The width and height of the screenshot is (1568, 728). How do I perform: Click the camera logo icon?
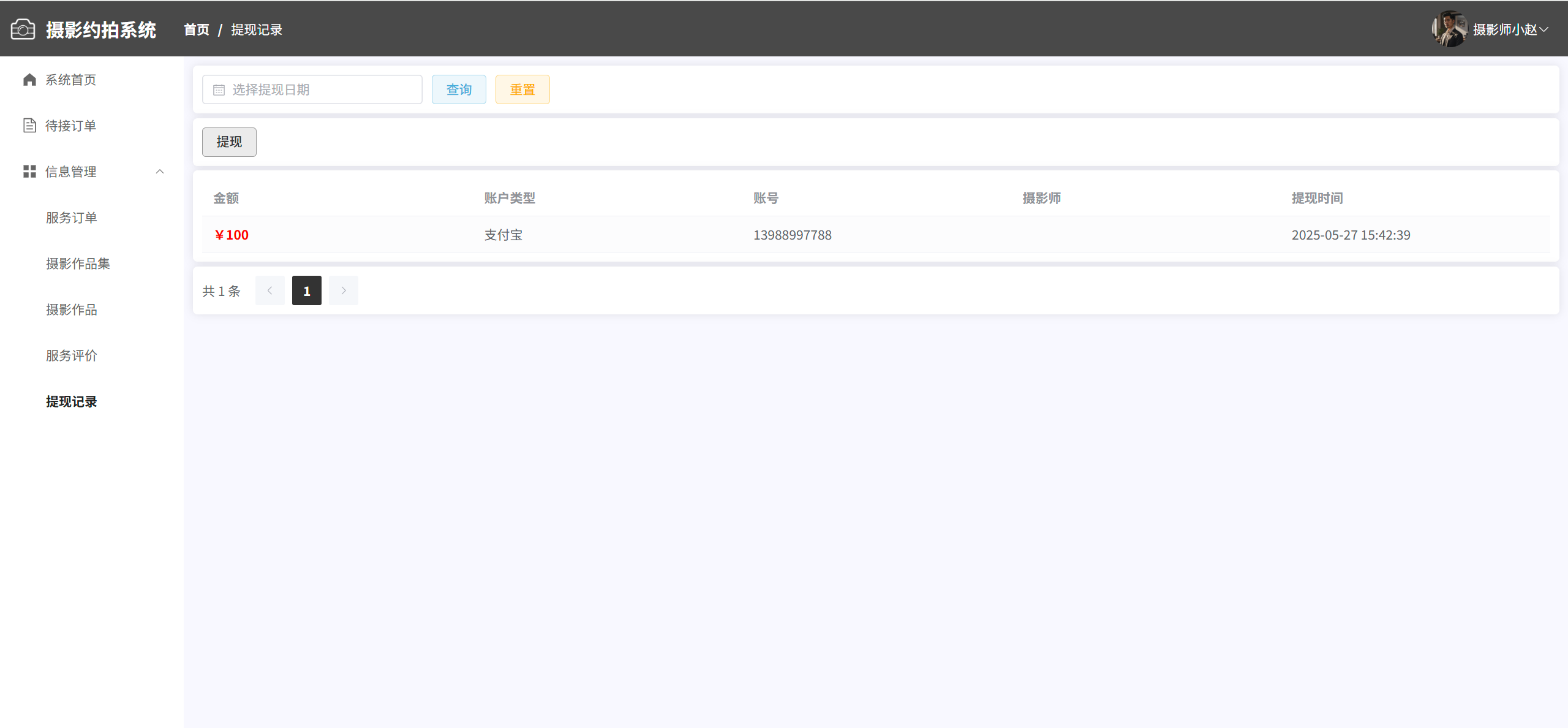23,29
